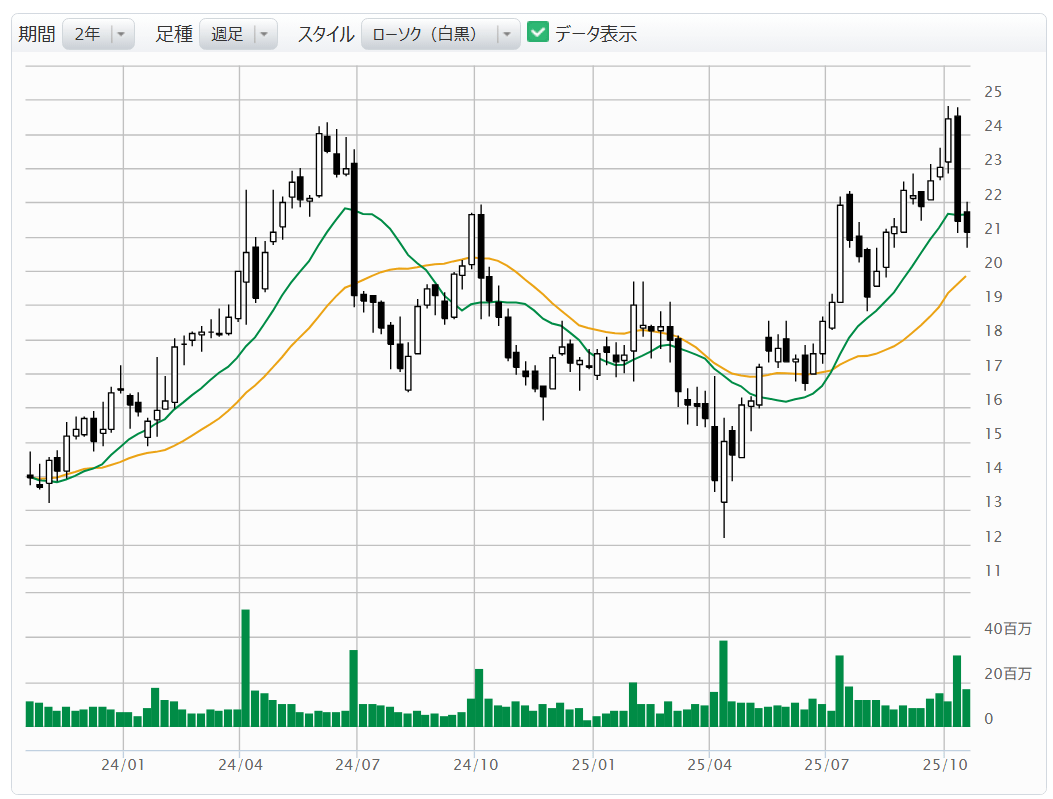Click the long black candlestick at 24/07
Viewport: 1053px width, 799px height.
pyautogui.click(x=354, y=228)
